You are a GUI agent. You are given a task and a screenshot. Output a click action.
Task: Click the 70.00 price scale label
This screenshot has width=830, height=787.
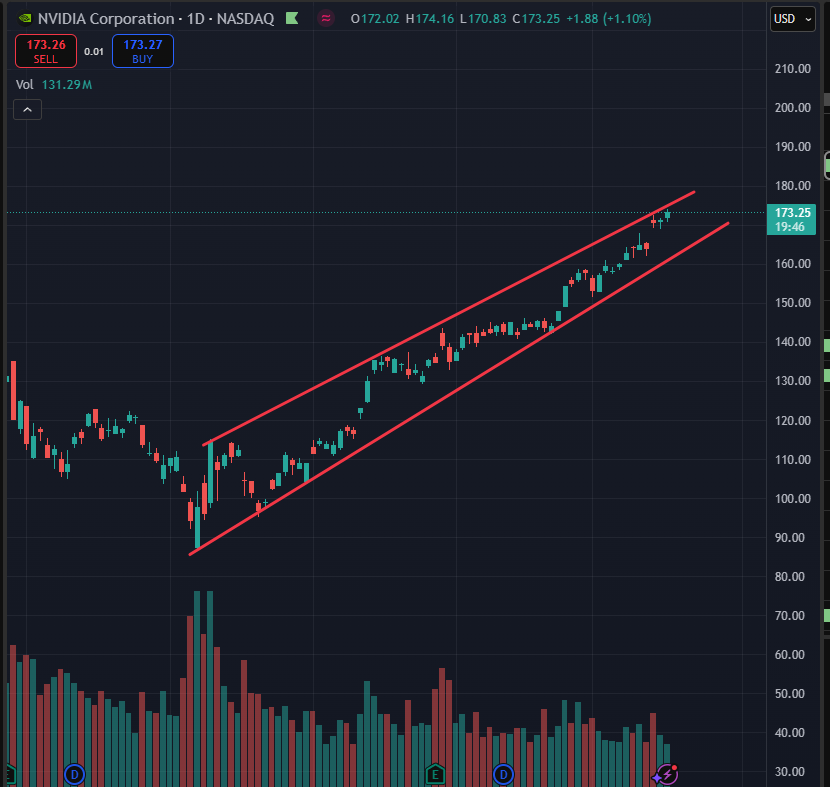[x=790, y=616]
